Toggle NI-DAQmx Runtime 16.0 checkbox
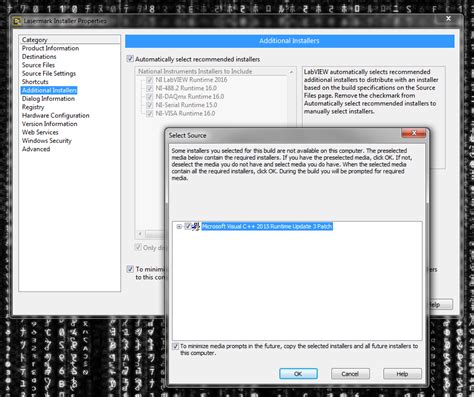The height and width of the screenshot is (397, 474). coord(150,97)
